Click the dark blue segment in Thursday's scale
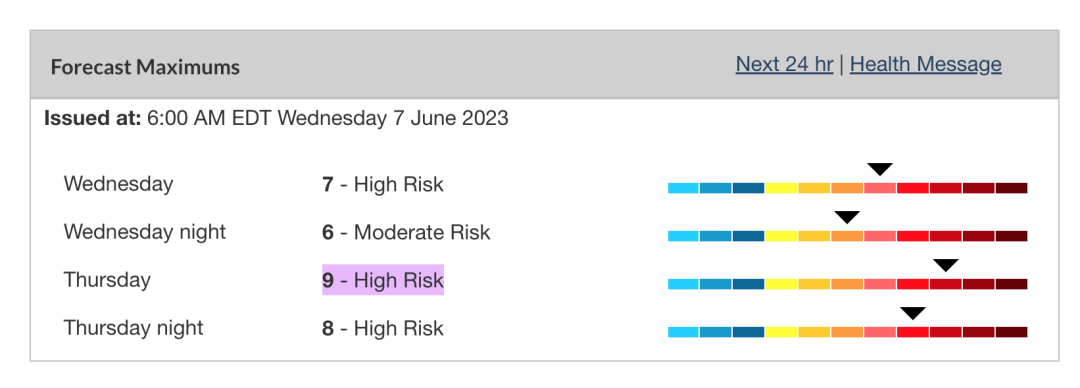Screen dimensions: 1080x388 pyautogui.click(x=749, y=284)
